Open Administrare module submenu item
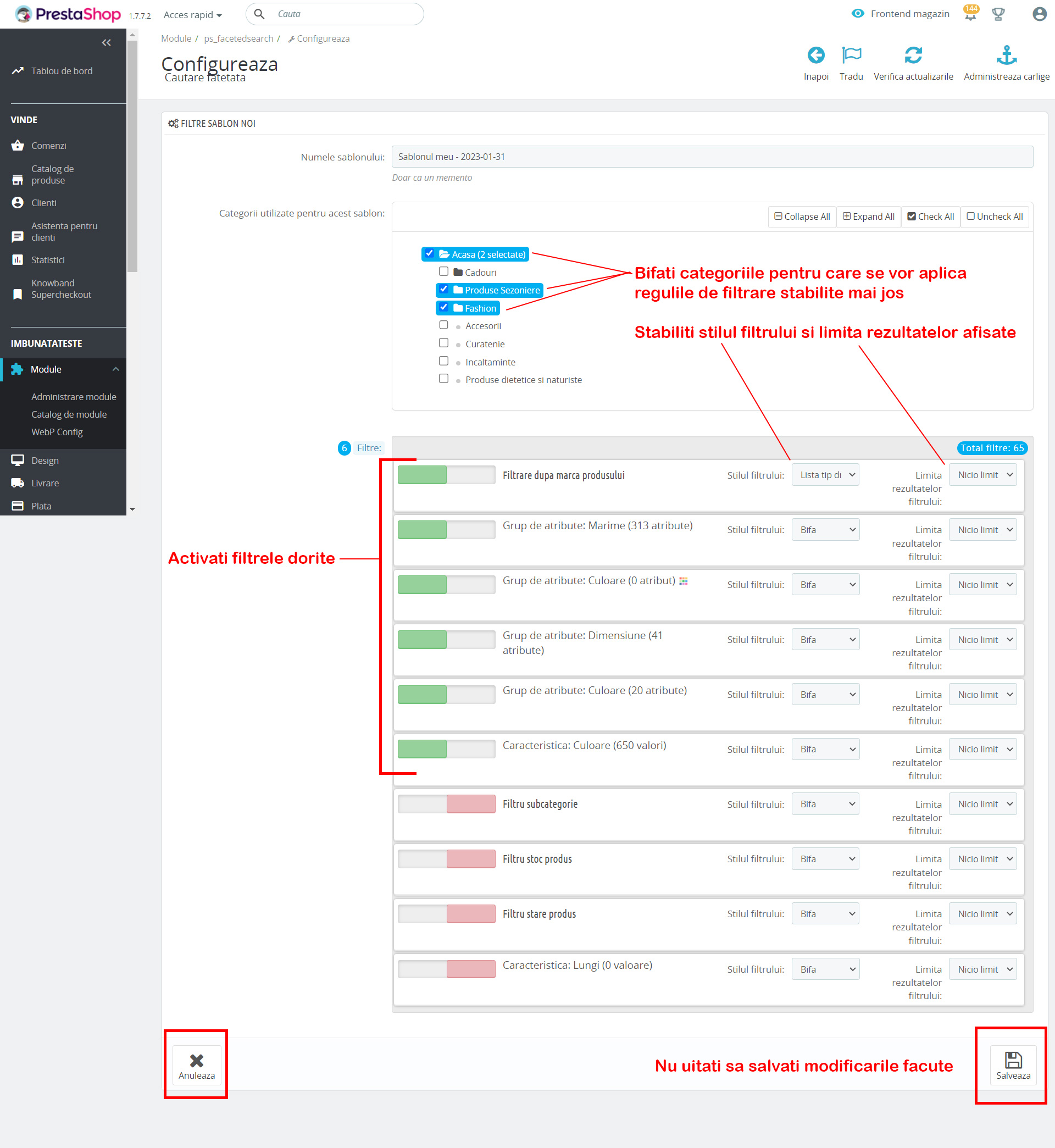This screenshot has width=1055, height=1148. tap(74, 396)
